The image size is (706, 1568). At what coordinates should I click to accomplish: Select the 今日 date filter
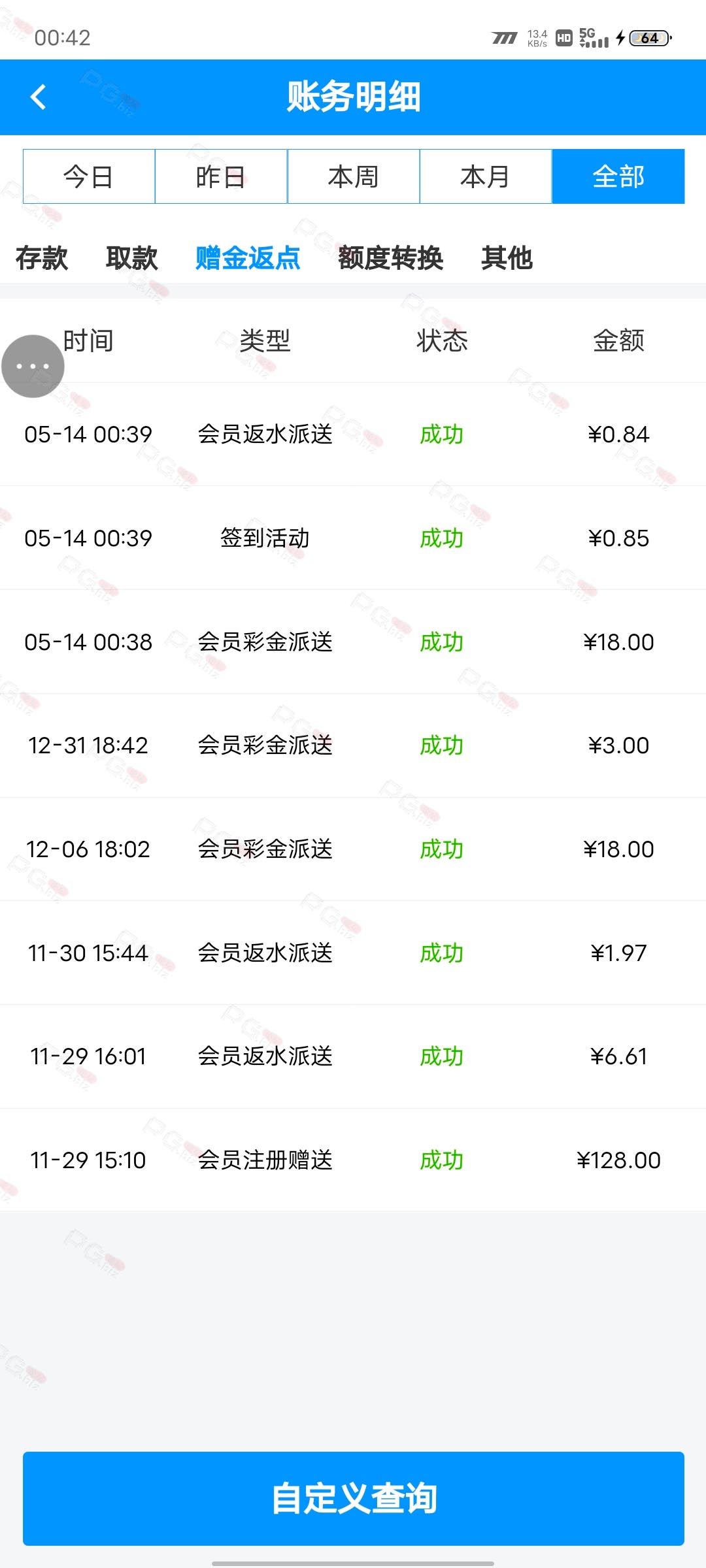click(89, 176)
